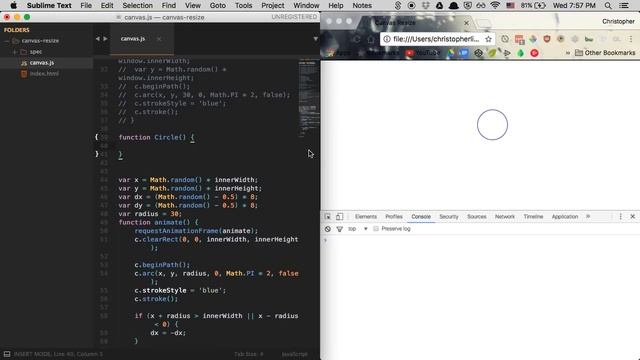Open the Network tab in DevTools

point(505,217)
